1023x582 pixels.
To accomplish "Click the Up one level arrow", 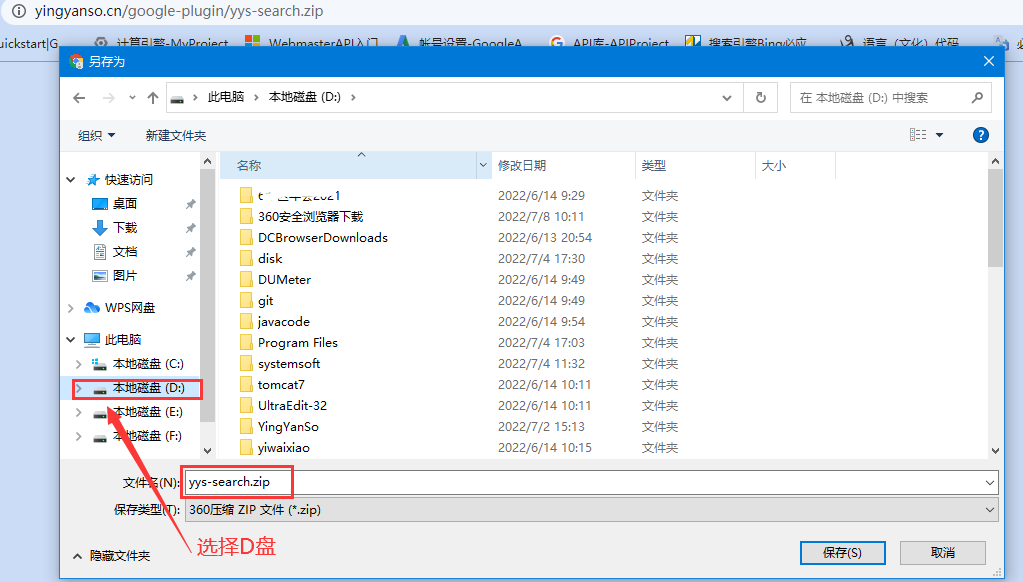I will (153, 98).
